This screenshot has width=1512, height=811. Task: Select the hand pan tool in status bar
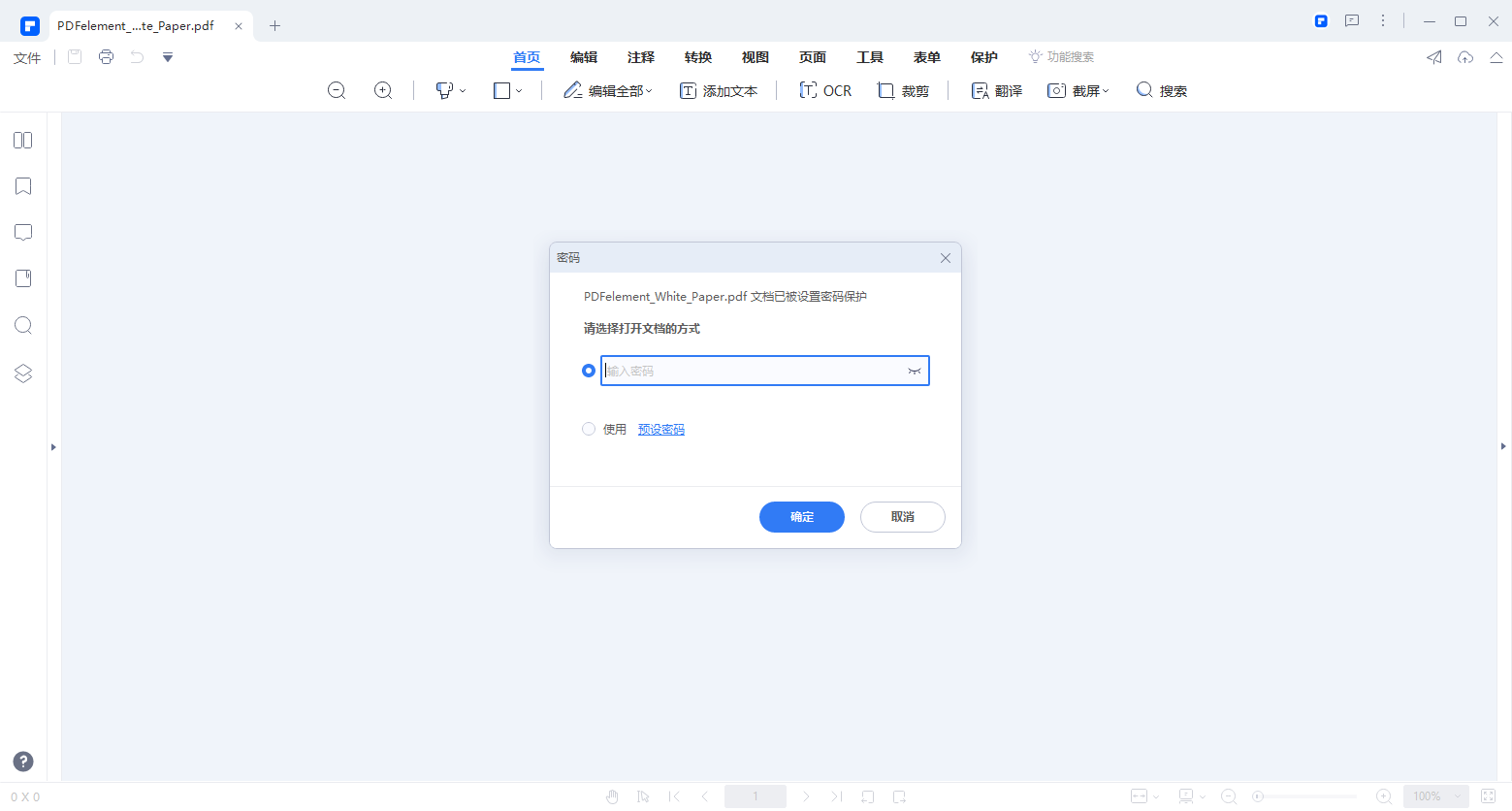coord(612,795)
